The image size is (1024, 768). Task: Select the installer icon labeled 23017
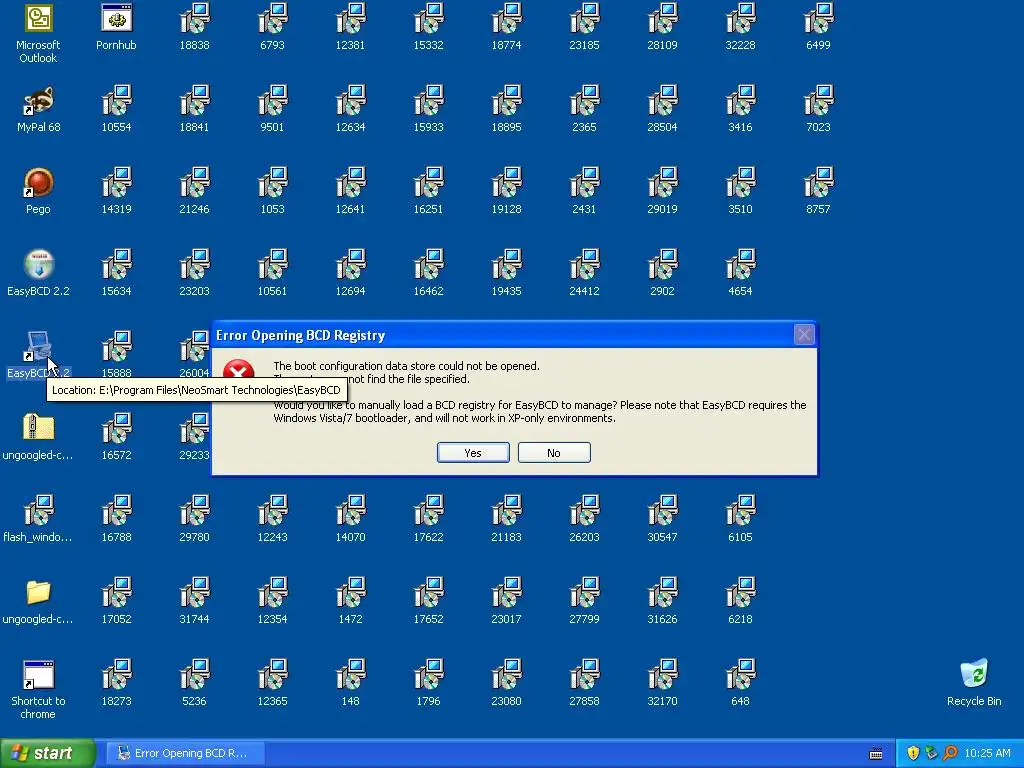click(x=507, y=592)
